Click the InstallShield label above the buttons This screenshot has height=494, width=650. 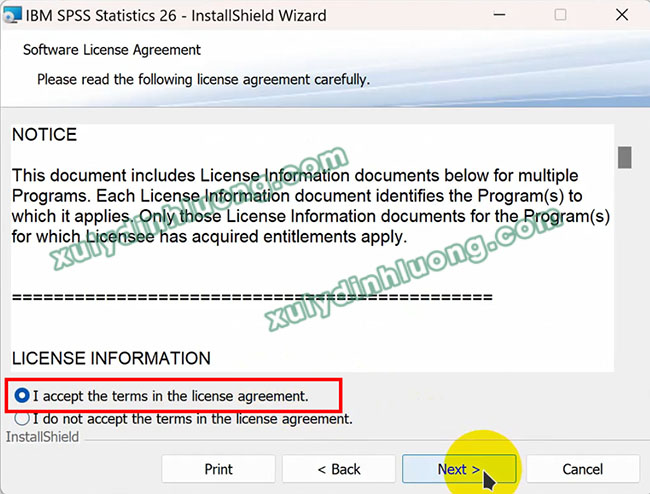click(42, 437)
